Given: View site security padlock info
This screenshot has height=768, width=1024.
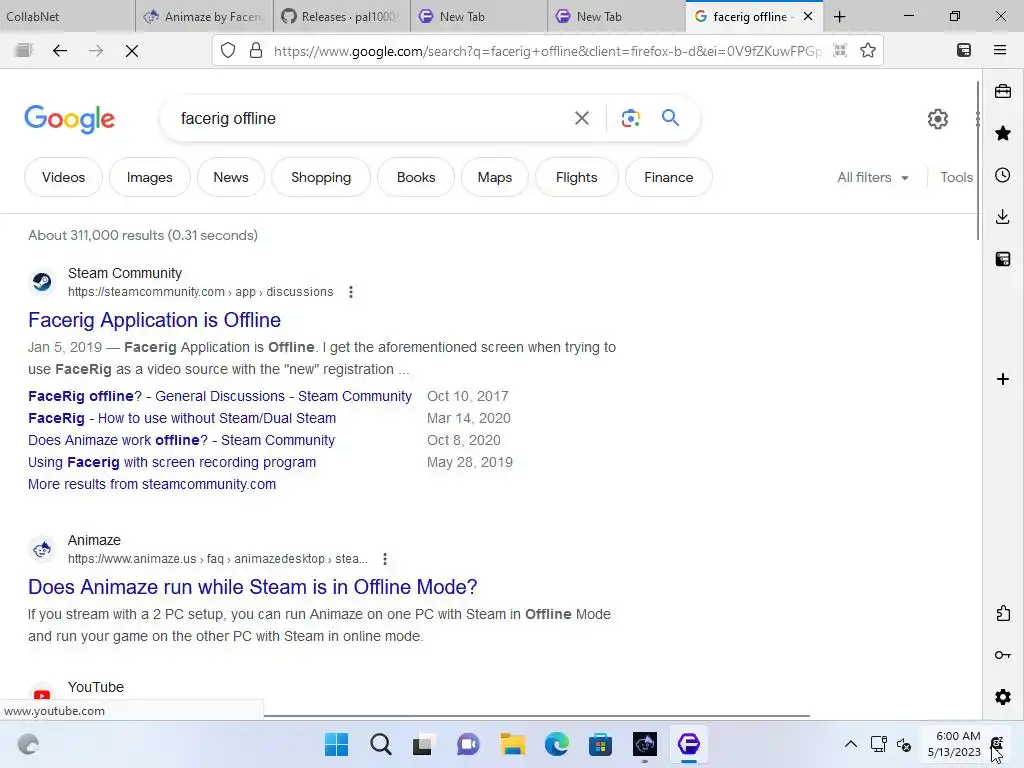Looking at the screenshot, I should [x=256, y=50].
